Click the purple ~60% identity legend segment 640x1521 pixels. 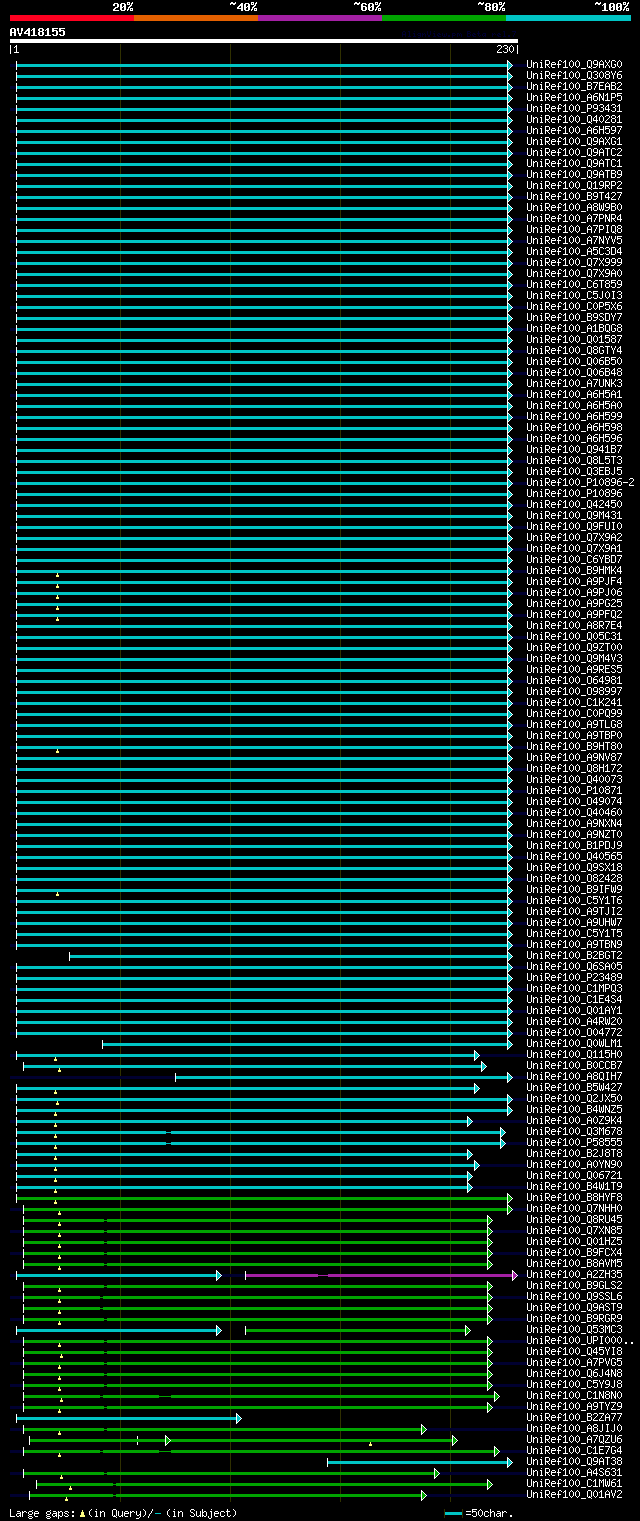click(x=320, y=18)
